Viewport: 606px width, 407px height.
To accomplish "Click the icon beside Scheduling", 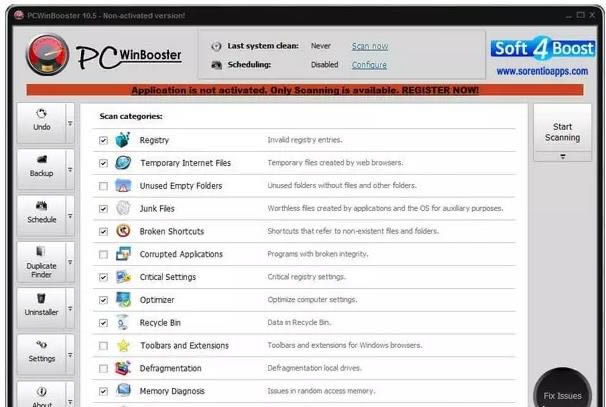I will tap(216, 65).
